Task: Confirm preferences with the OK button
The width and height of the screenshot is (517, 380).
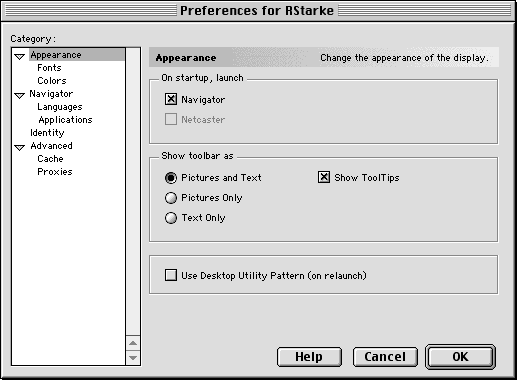Action: [x=460, y=357]
